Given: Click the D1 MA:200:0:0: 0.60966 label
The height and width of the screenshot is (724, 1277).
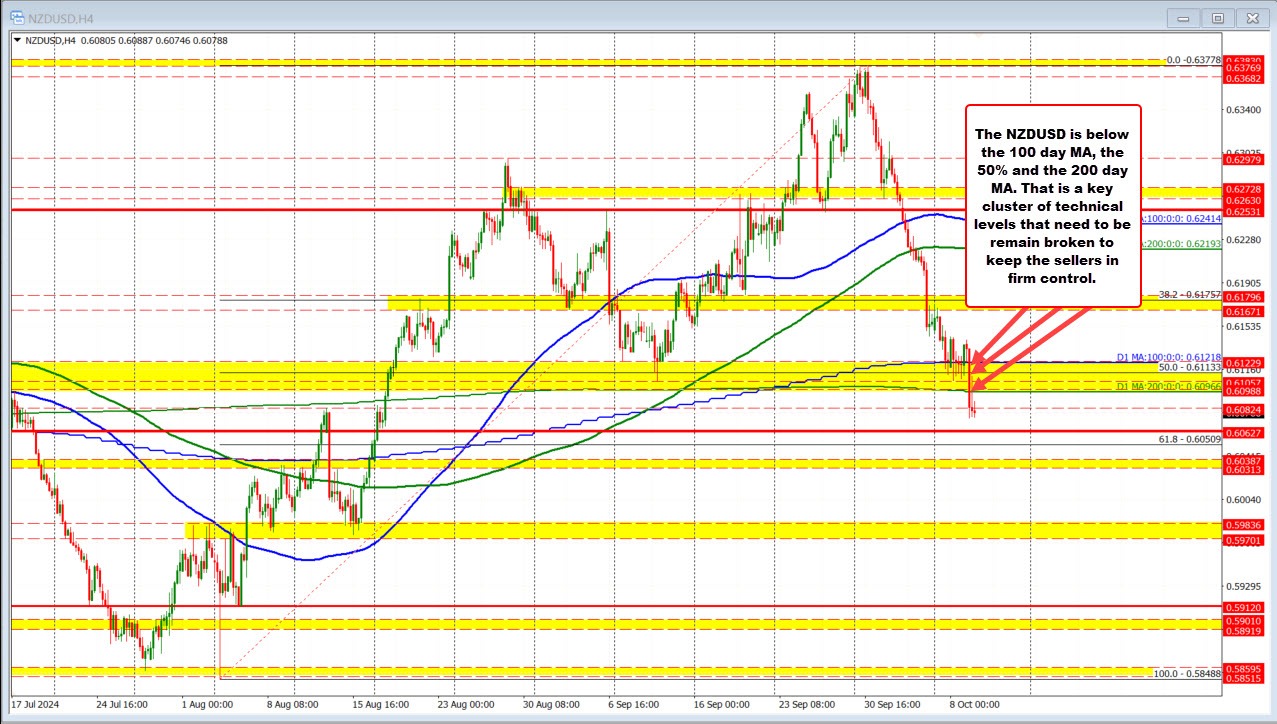Looking at the screenshot, I should [x=1168, y=386].
